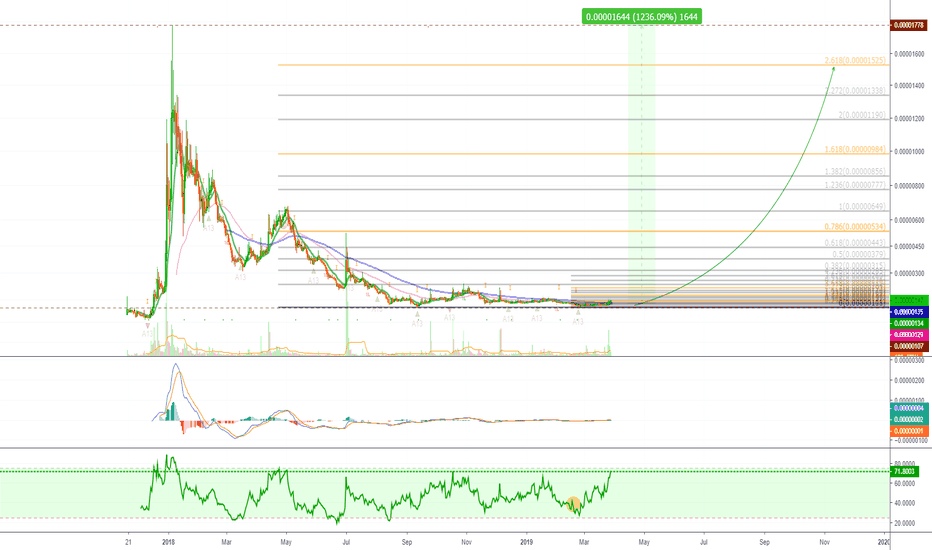The image size is (932, 550).
Task: Click the 0.618(0.00000443) Fibonacci label
Action: pyautogui.click(x=855, y=243)
